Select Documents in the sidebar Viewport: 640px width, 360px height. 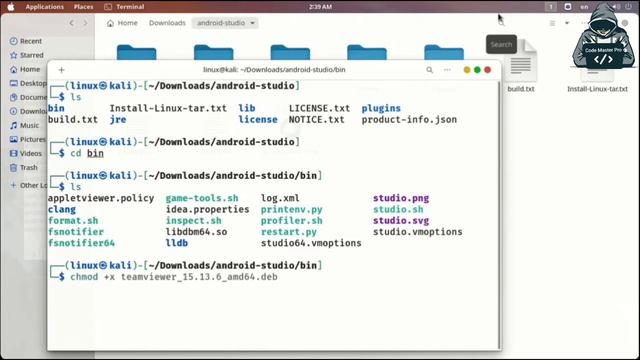(28, 98)
